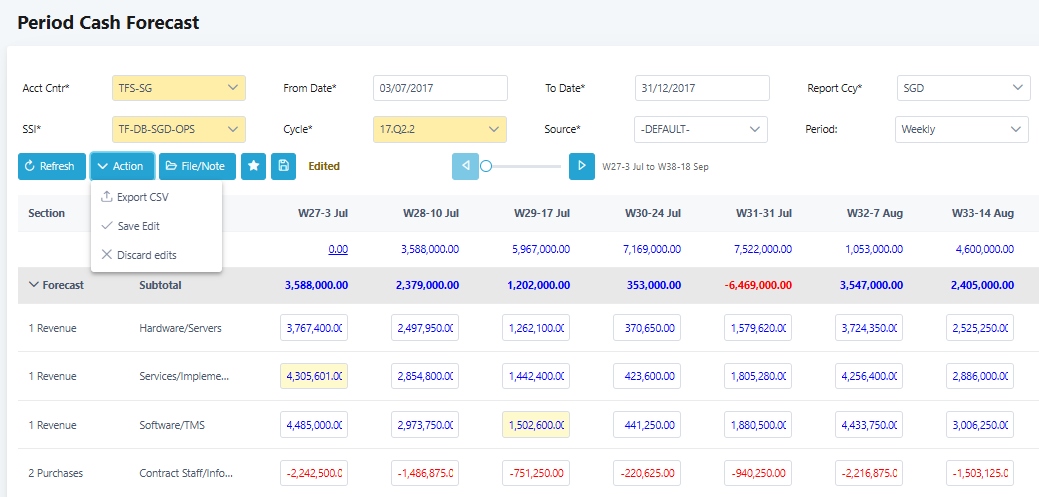The image size is (1039, 497).
Task: Click the next period arrow button
Action: [x=582, y=166]
